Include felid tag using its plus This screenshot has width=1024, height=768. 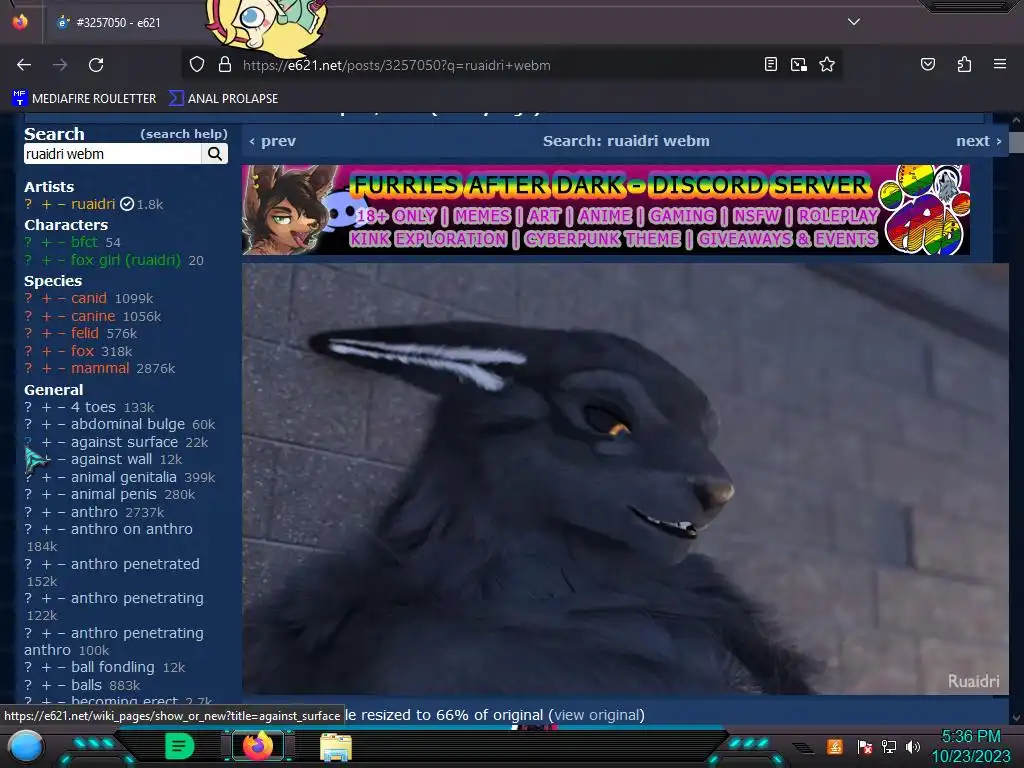pos(46,334)
